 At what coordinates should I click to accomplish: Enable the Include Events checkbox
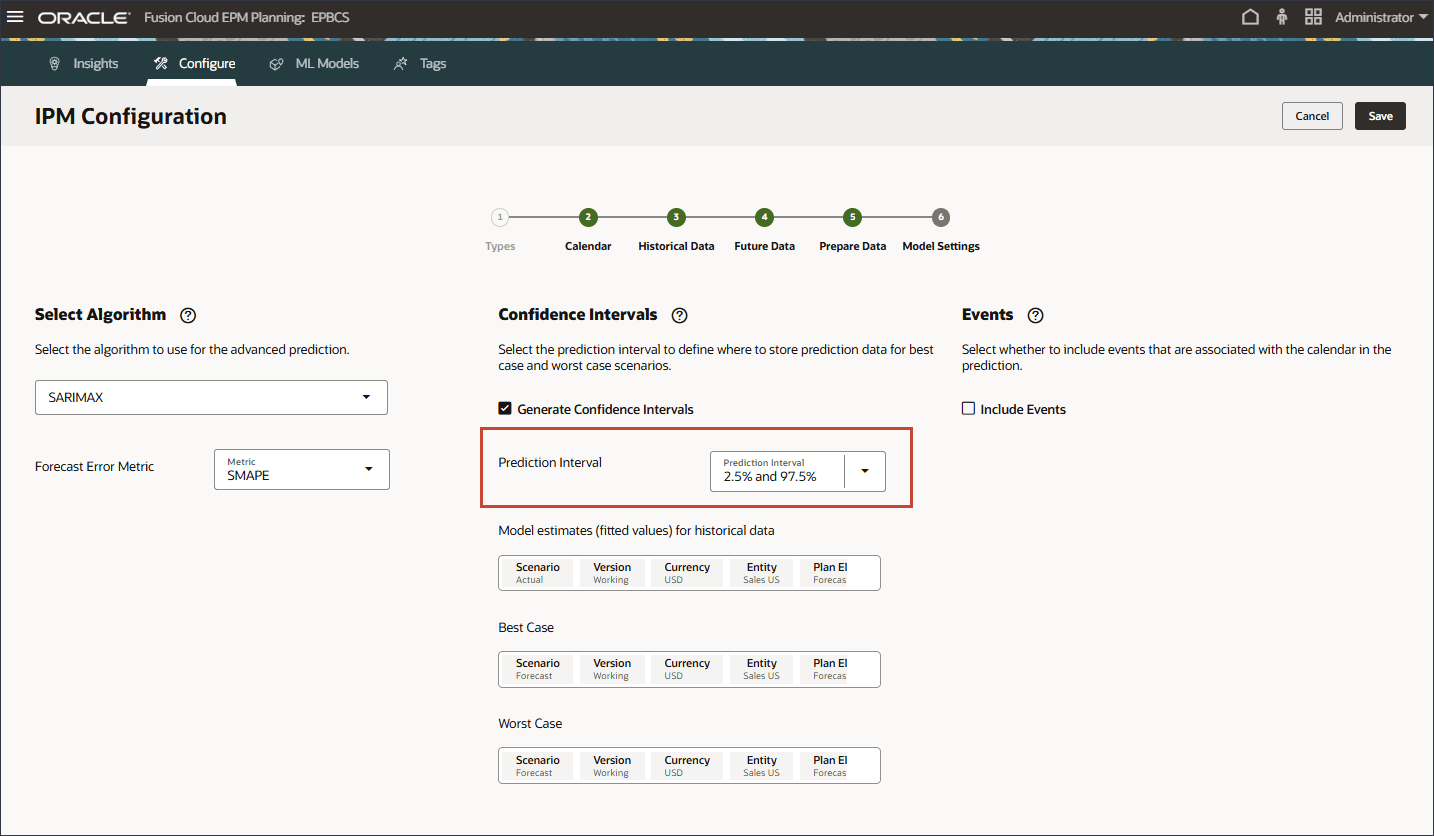coord(968,409)
